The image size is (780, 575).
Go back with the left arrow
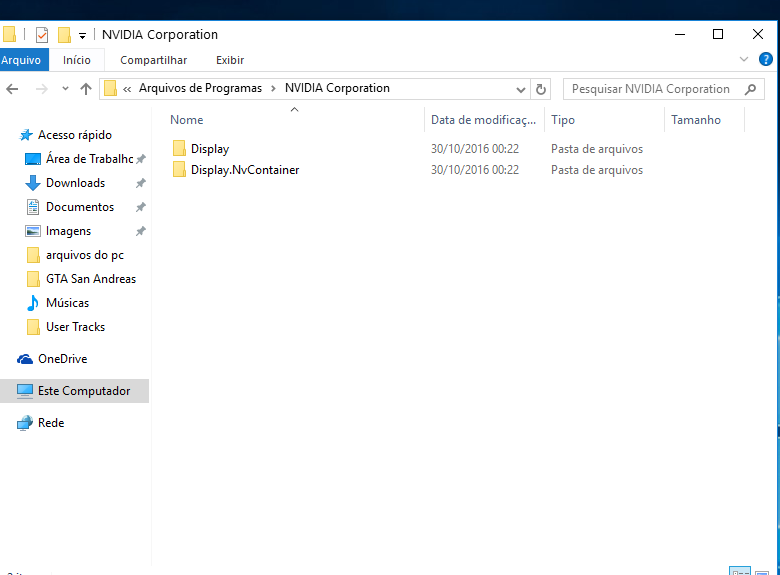(x=12, y=89)
